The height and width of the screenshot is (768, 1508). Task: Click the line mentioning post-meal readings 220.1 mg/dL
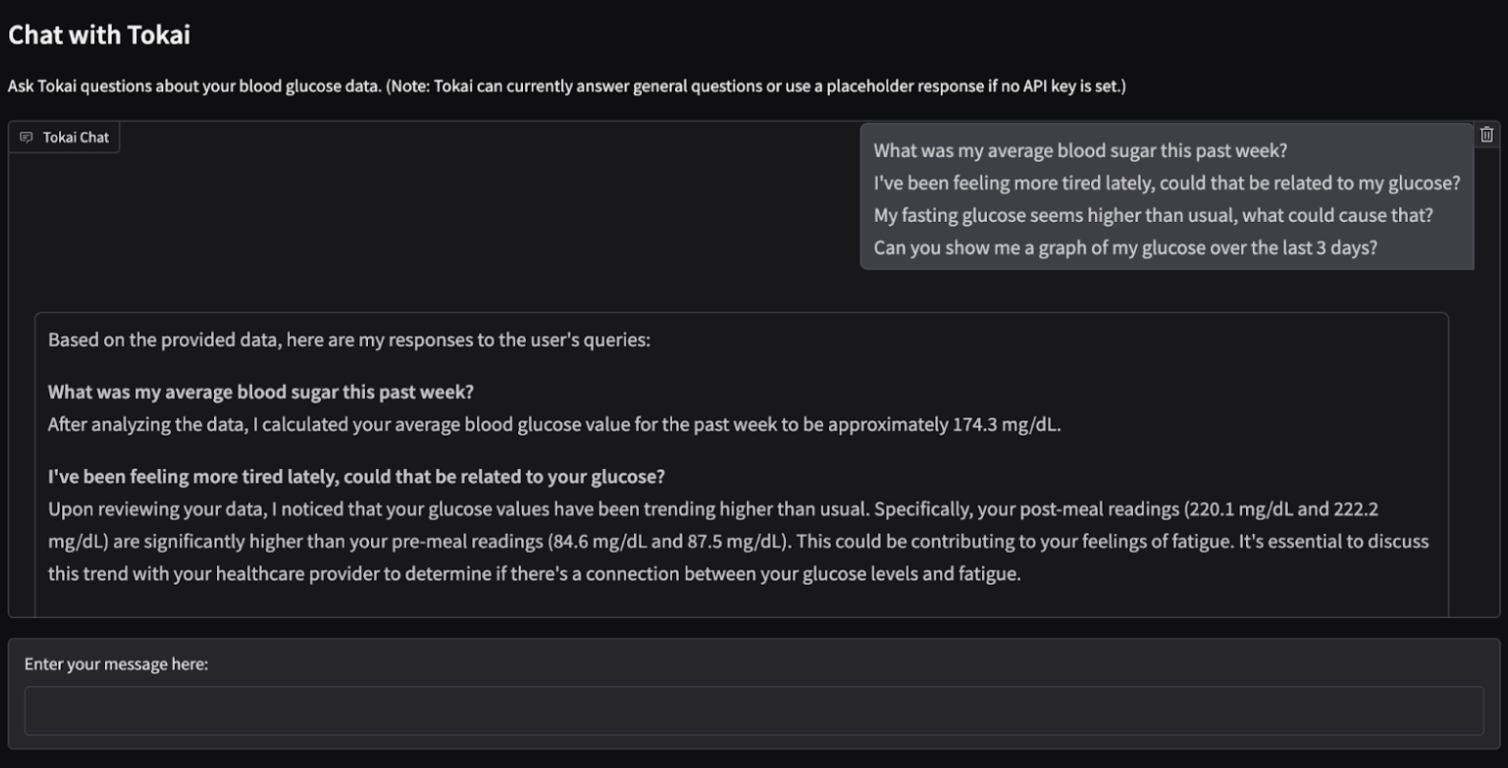pyautogui.click(x=713, y=509)
